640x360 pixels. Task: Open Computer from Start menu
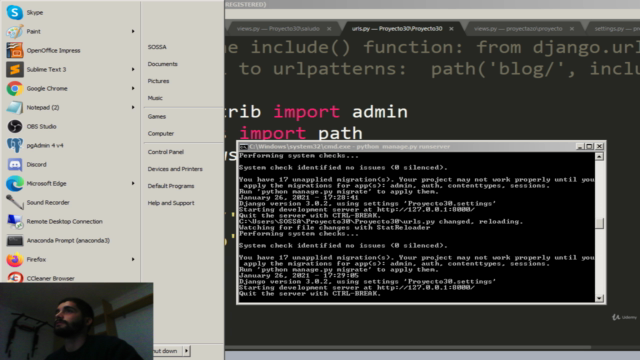[x=161, y=133]
